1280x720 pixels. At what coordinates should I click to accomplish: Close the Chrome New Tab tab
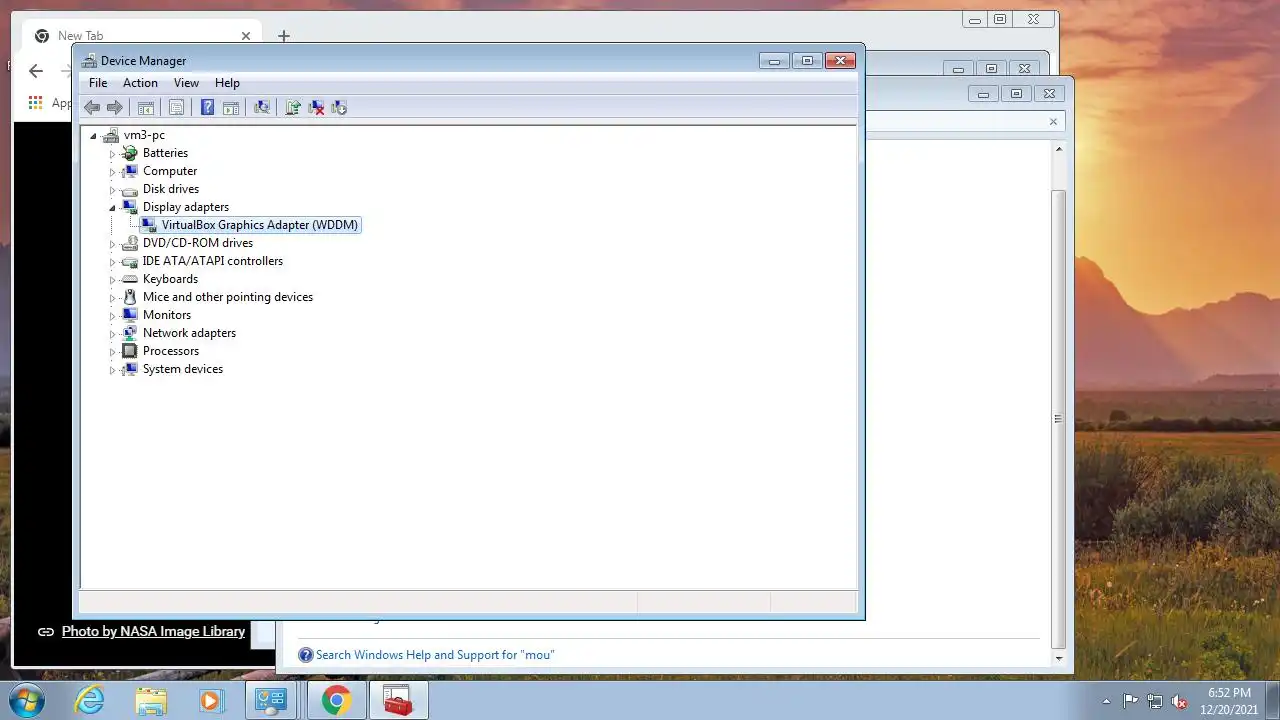pyautogui.click(x=246, y=36)
